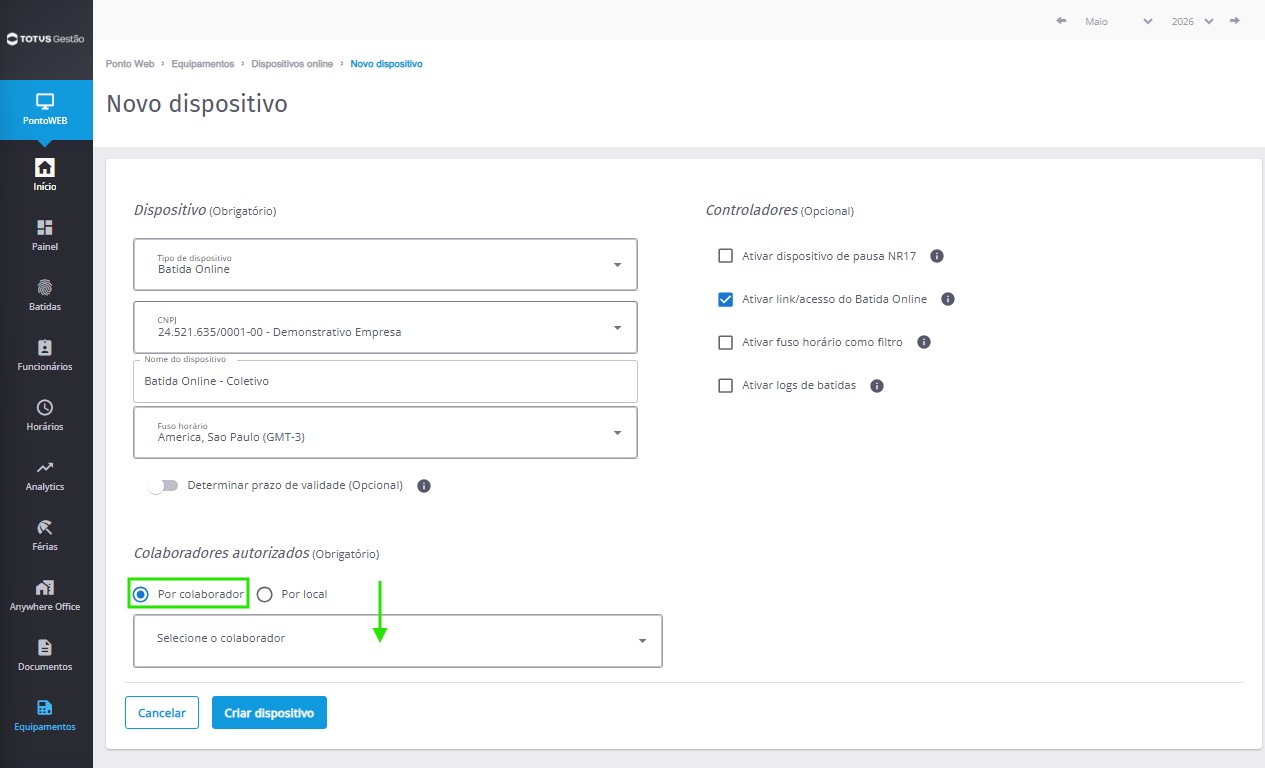The height and width of the screenshot is (768, 1265).
Task: Go to Dispositivos online breadcrumb
Action: pos(292,64)
